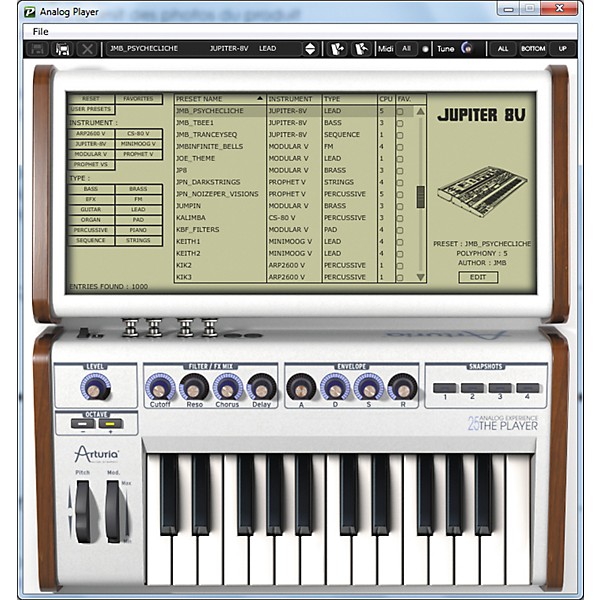Show USER PRESETS
The width and height of the screenshot is (600, 600).
(91, 109)
